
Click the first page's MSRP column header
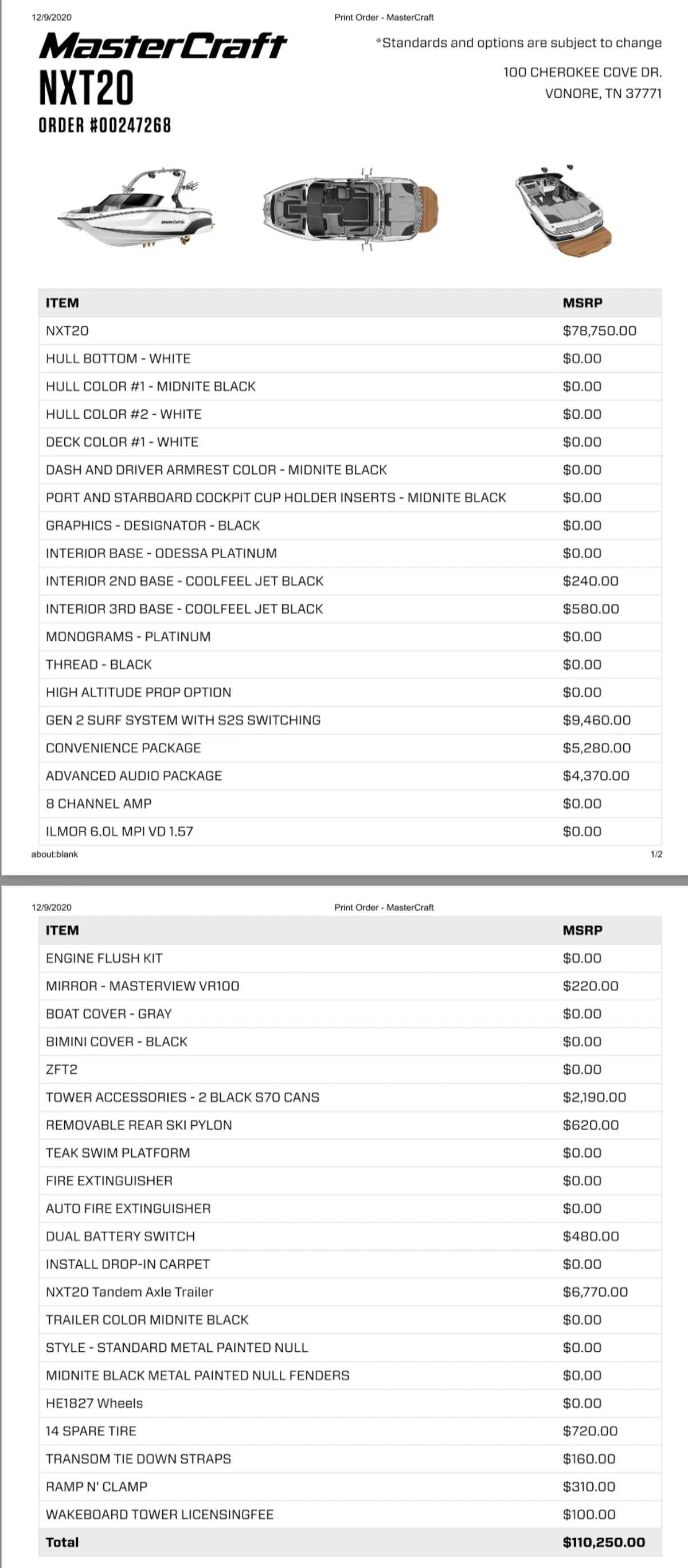pyautogui.click(x=582, y=303)
